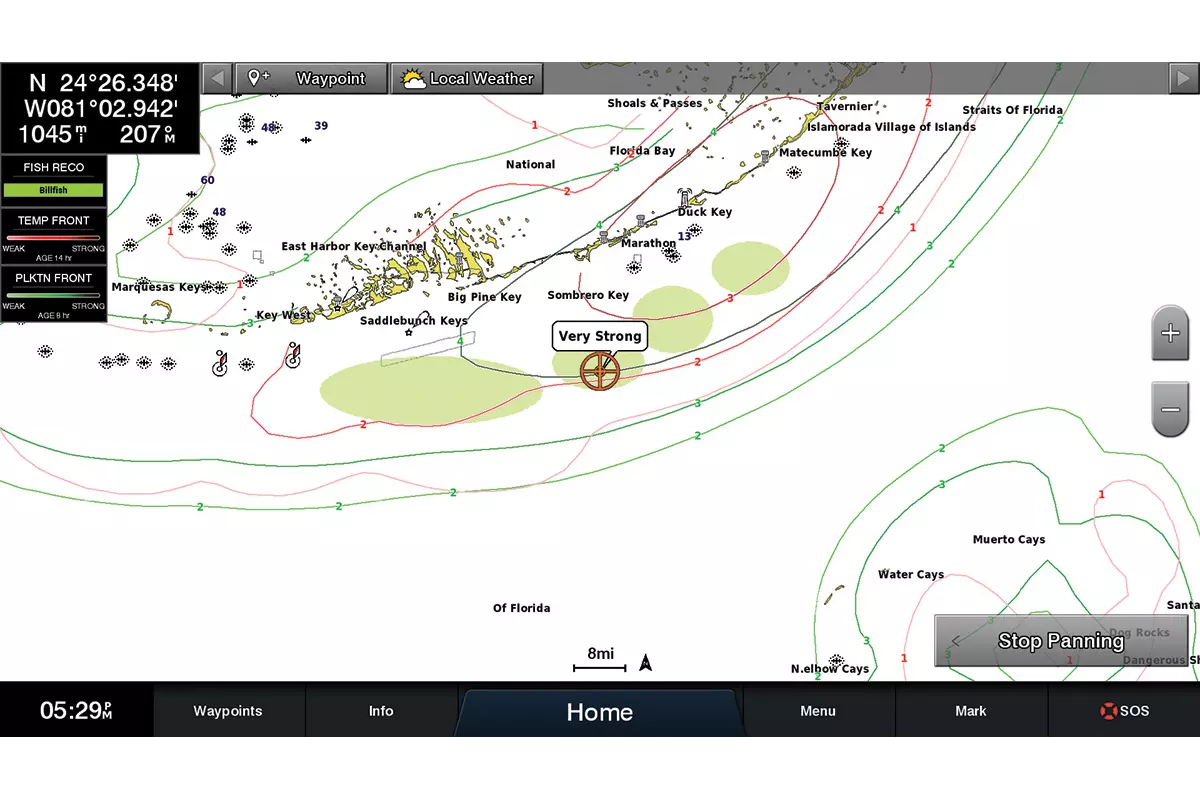1200x800 pixels.
Task: Click the Stop Panning button
Action: pos(1061,641)
